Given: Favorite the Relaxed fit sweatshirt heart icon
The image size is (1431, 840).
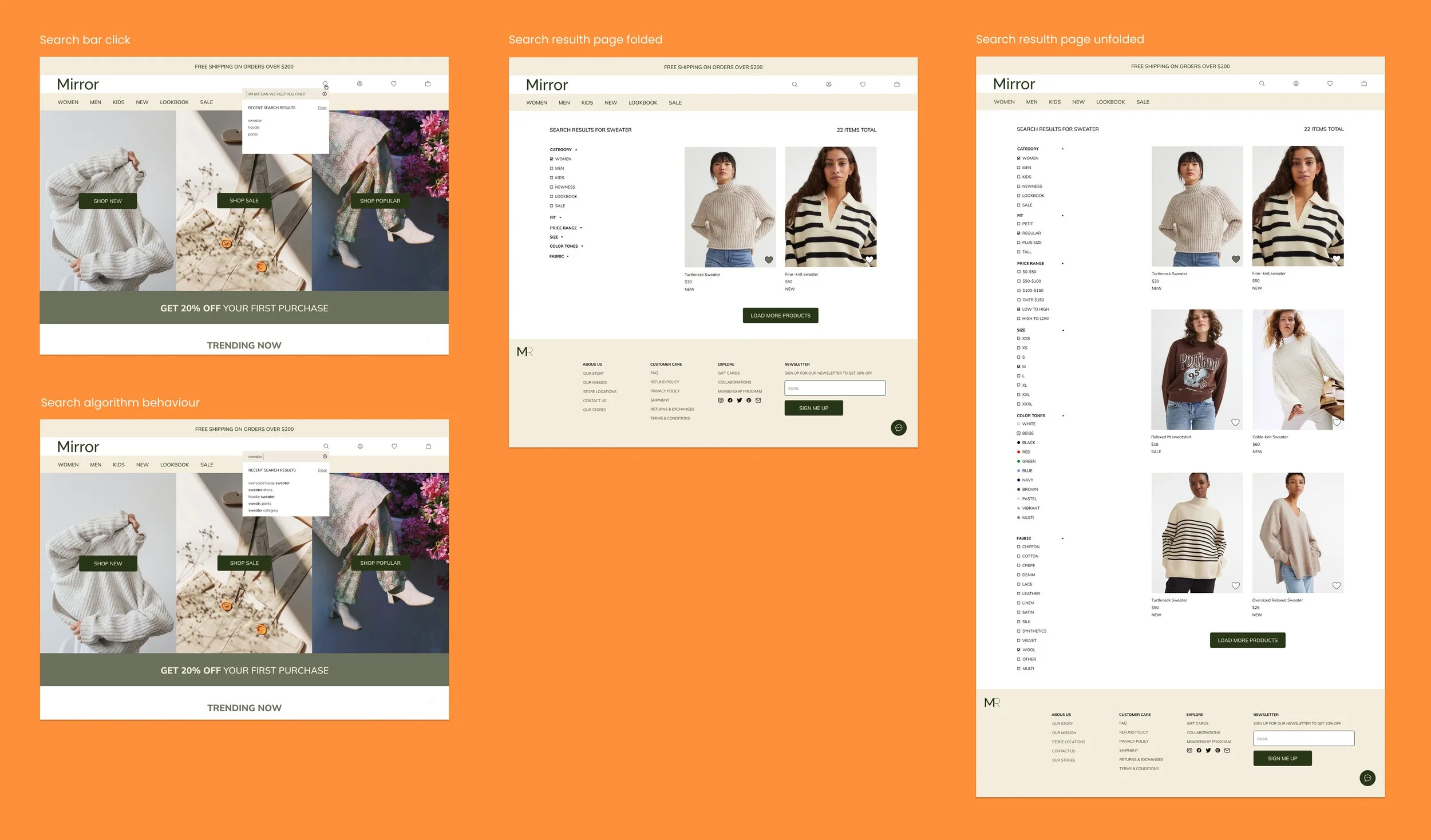Looking at the screenshot, I should point(1235,422).
